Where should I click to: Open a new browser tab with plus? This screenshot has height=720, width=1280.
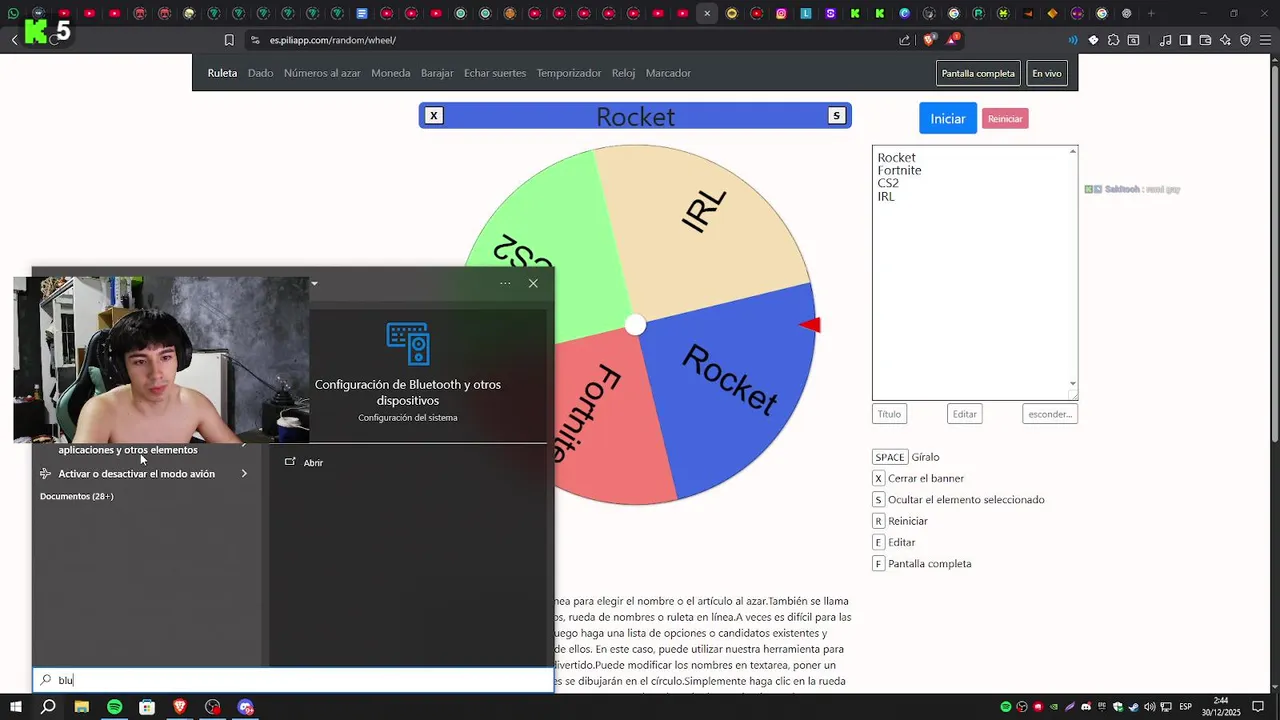1151,14
